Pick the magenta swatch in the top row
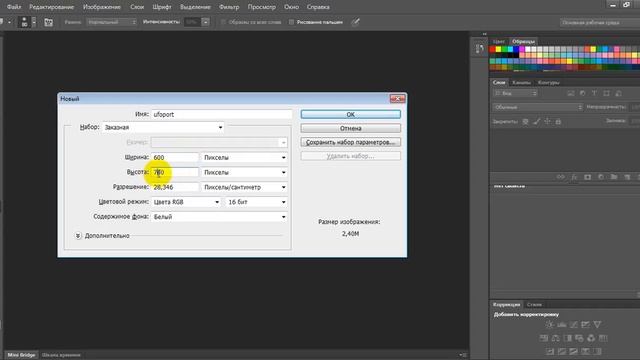The width and height of the screenshot is (640, 360). (522, 49)
